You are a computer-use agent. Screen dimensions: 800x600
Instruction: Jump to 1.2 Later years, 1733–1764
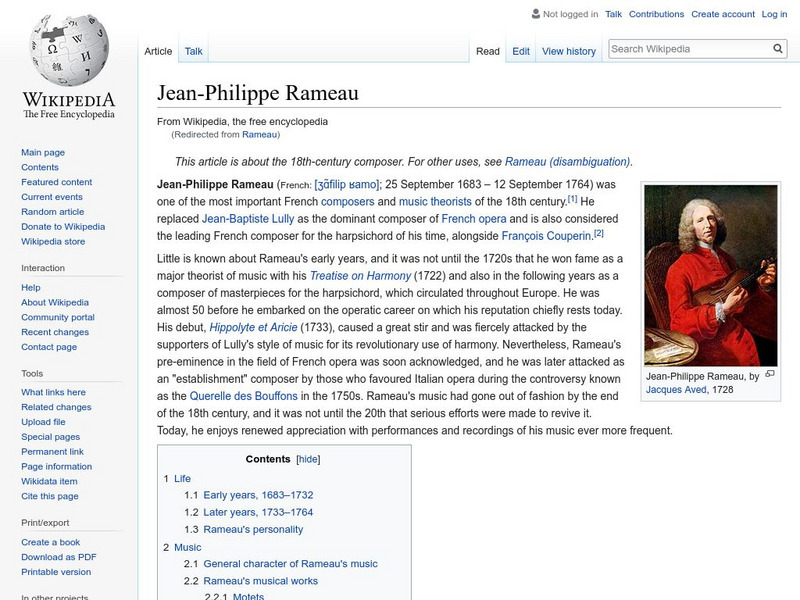[x=258, y=512]
